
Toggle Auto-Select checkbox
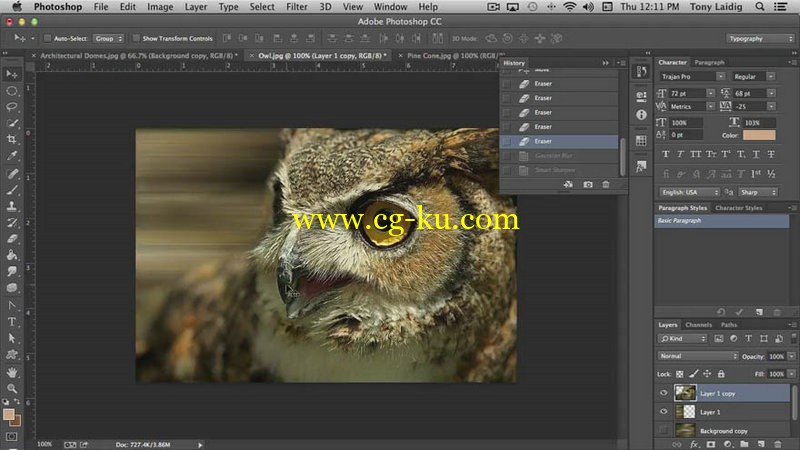coord(47,38)
